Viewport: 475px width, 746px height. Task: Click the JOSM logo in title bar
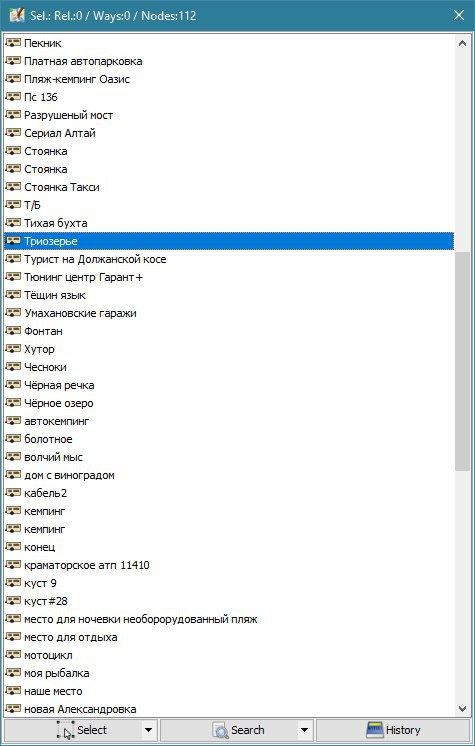point(17,15)
